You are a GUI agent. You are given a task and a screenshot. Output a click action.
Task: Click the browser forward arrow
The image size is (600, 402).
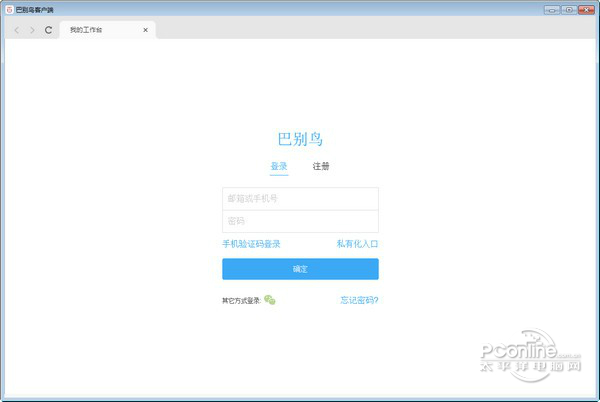[32, 30]
